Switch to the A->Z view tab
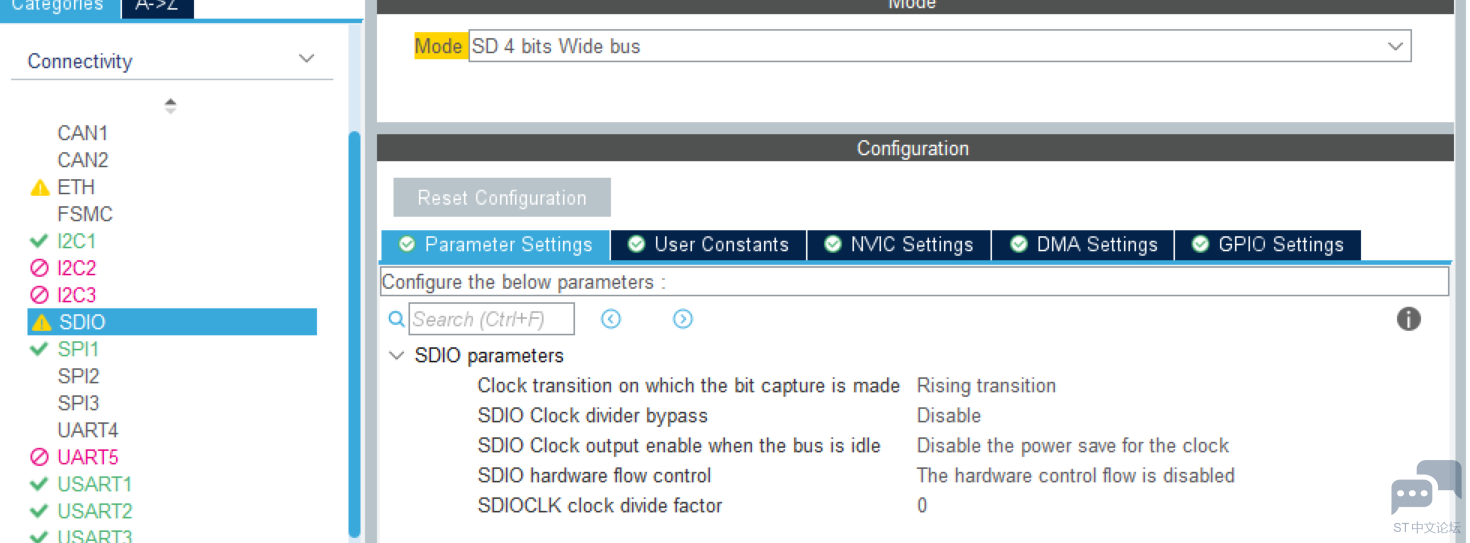Viewport: 1470px width, 543px height. click(x=157, y=7)
